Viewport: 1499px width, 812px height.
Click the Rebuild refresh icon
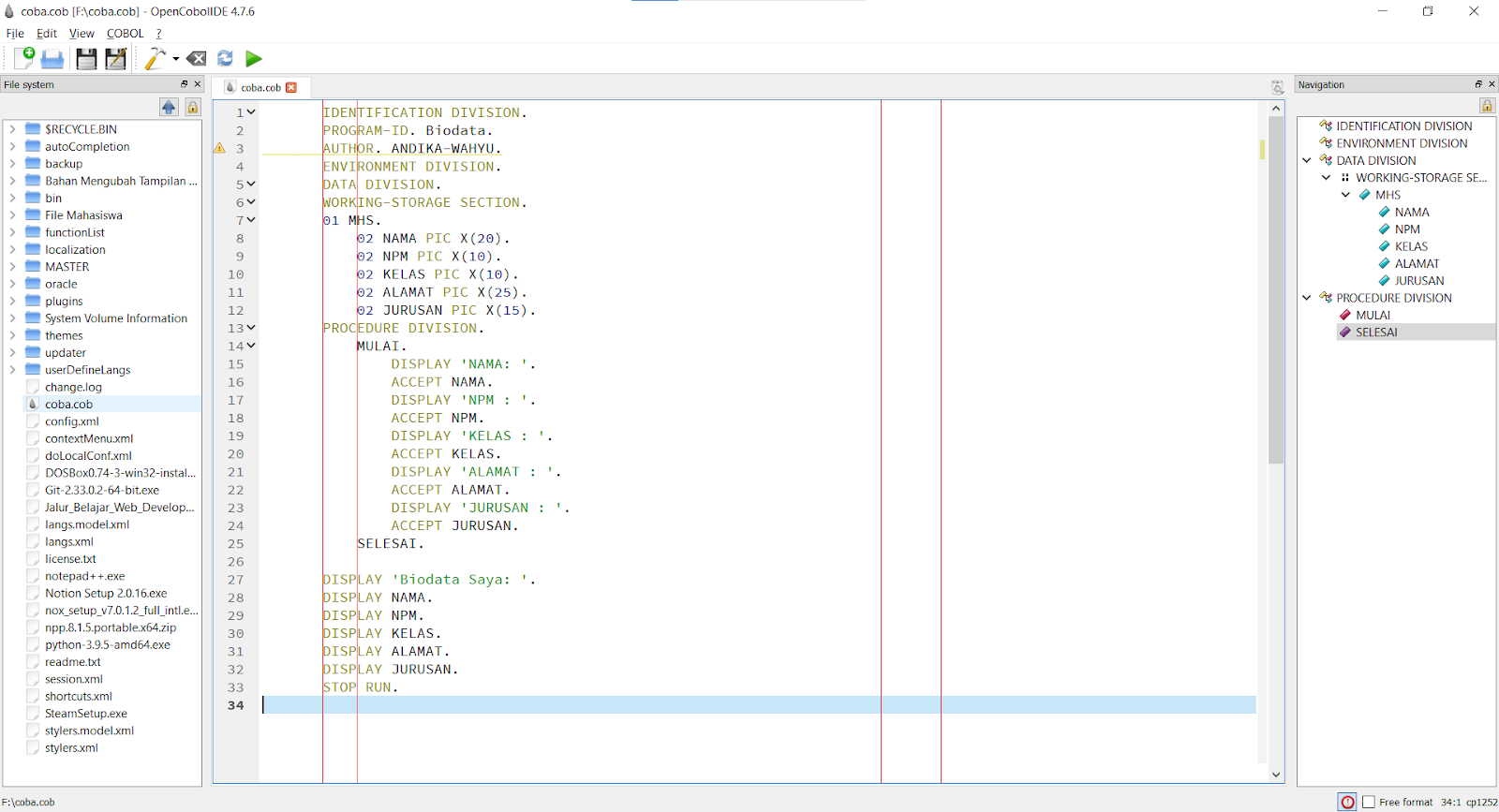click(225, 59)
